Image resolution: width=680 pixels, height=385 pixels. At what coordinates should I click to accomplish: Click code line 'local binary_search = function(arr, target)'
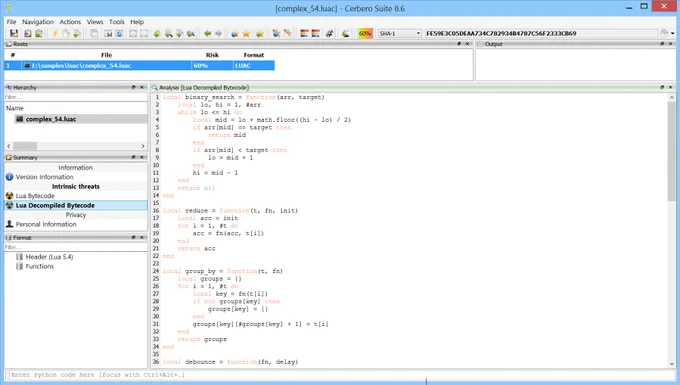244,97
